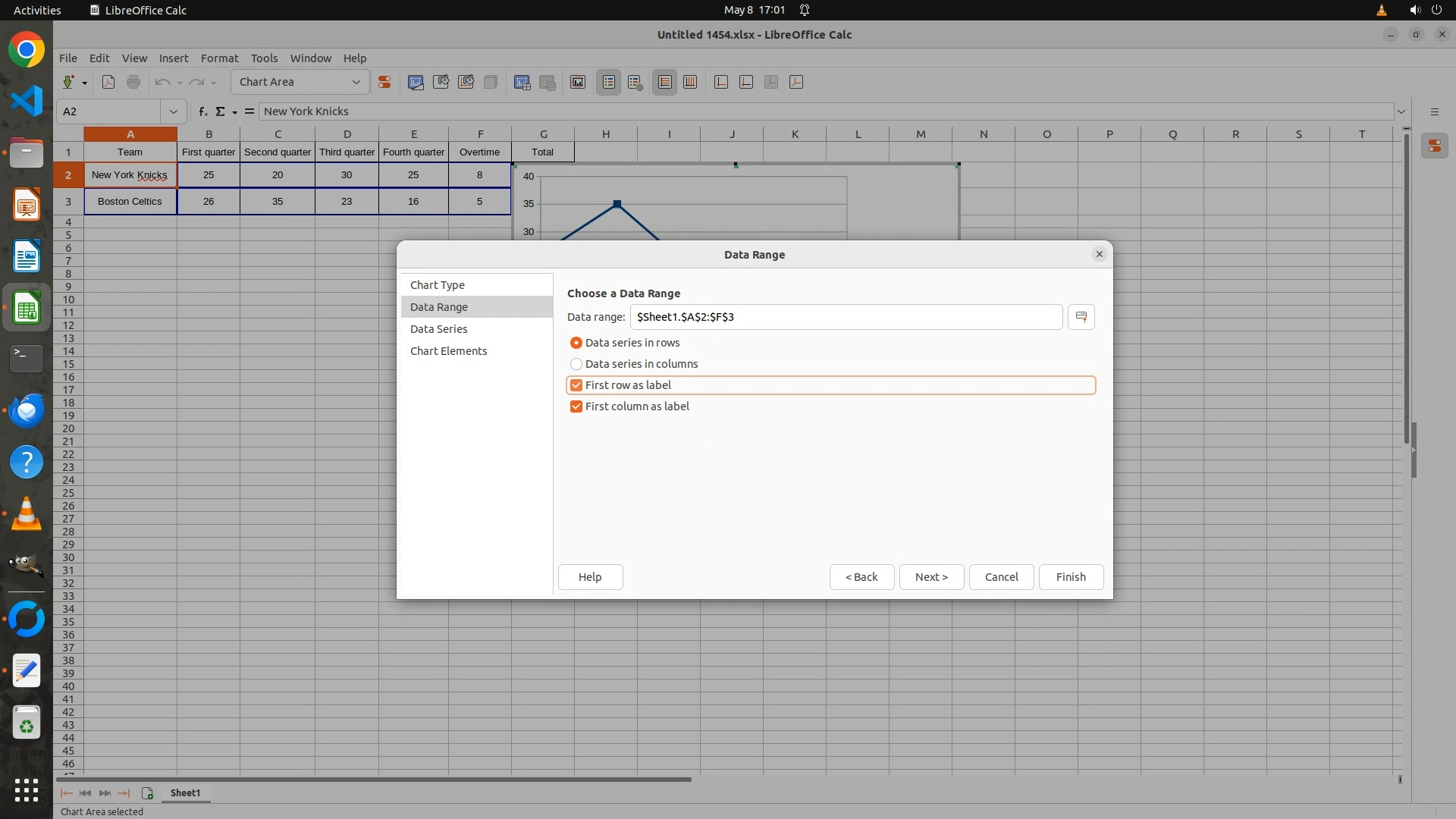Viewport: 1456px width, 819px height.
Task: Click the Next > button
Action: click(931, 577)
